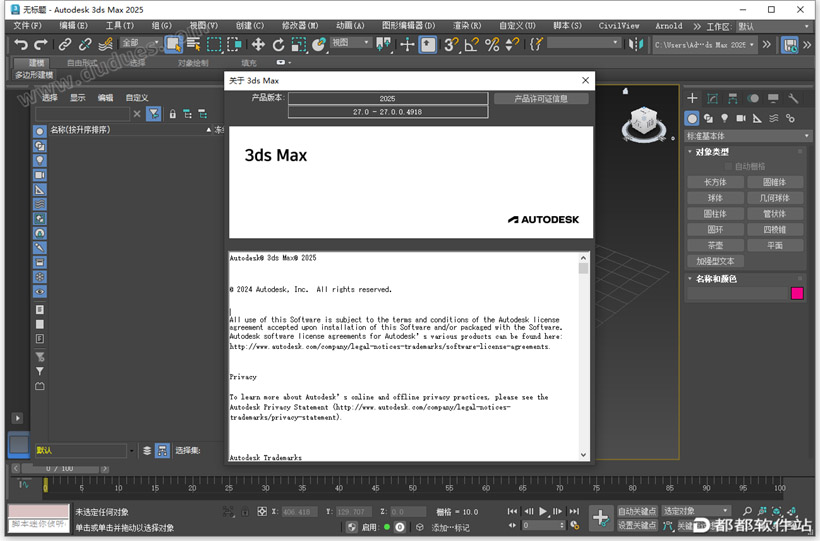Toggle the 3D Snaps icon
The width and height of the screenshot is (820, 541).
451,44
